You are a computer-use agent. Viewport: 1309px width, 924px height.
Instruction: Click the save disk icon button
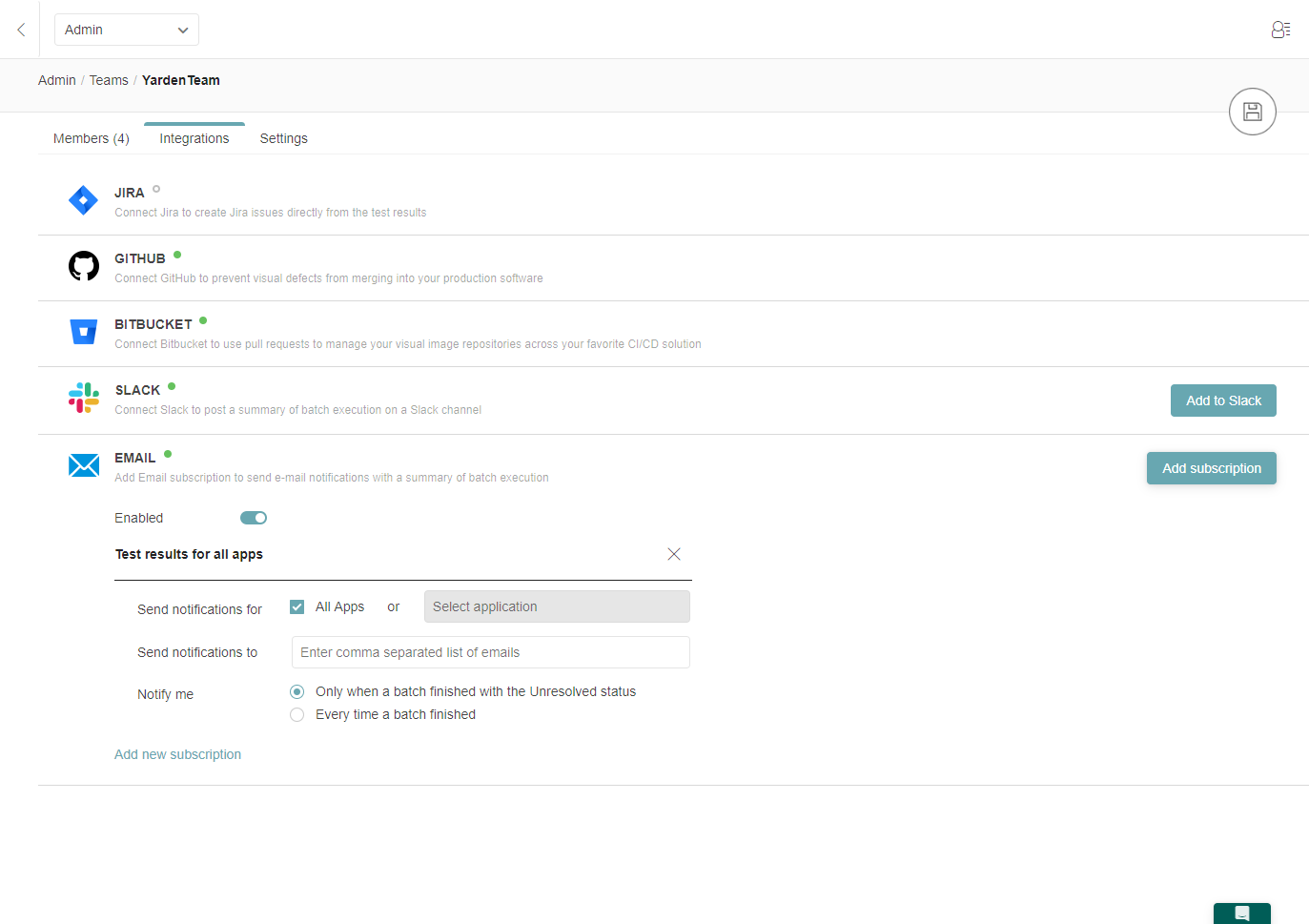1252,112
